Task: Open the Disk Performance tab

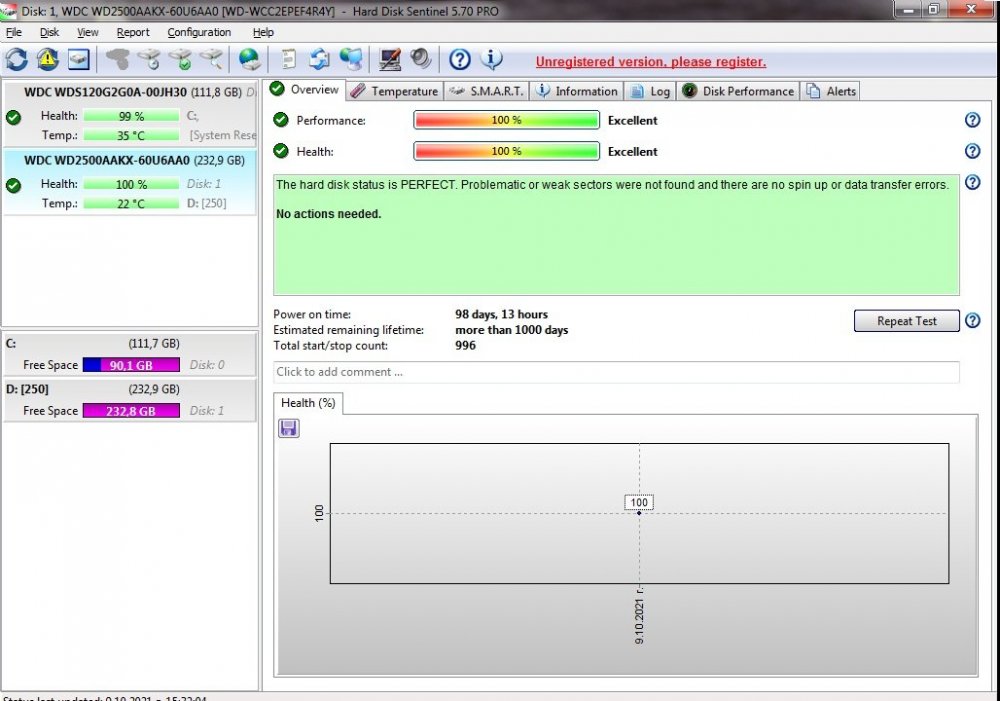Action: pyautogui.click(x=738, y=91)
